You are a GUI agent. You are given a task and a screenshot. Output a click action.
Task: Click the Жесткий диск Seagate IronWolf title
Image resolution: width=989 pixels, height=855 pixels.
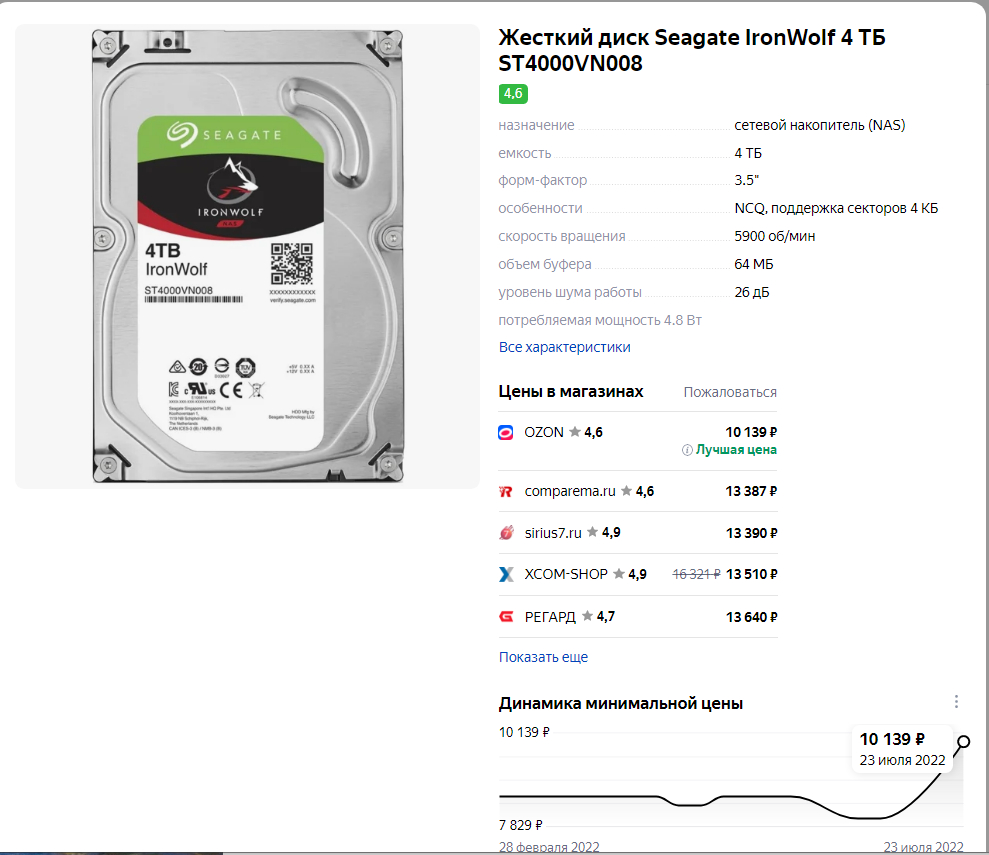click(x=692, y=50)
